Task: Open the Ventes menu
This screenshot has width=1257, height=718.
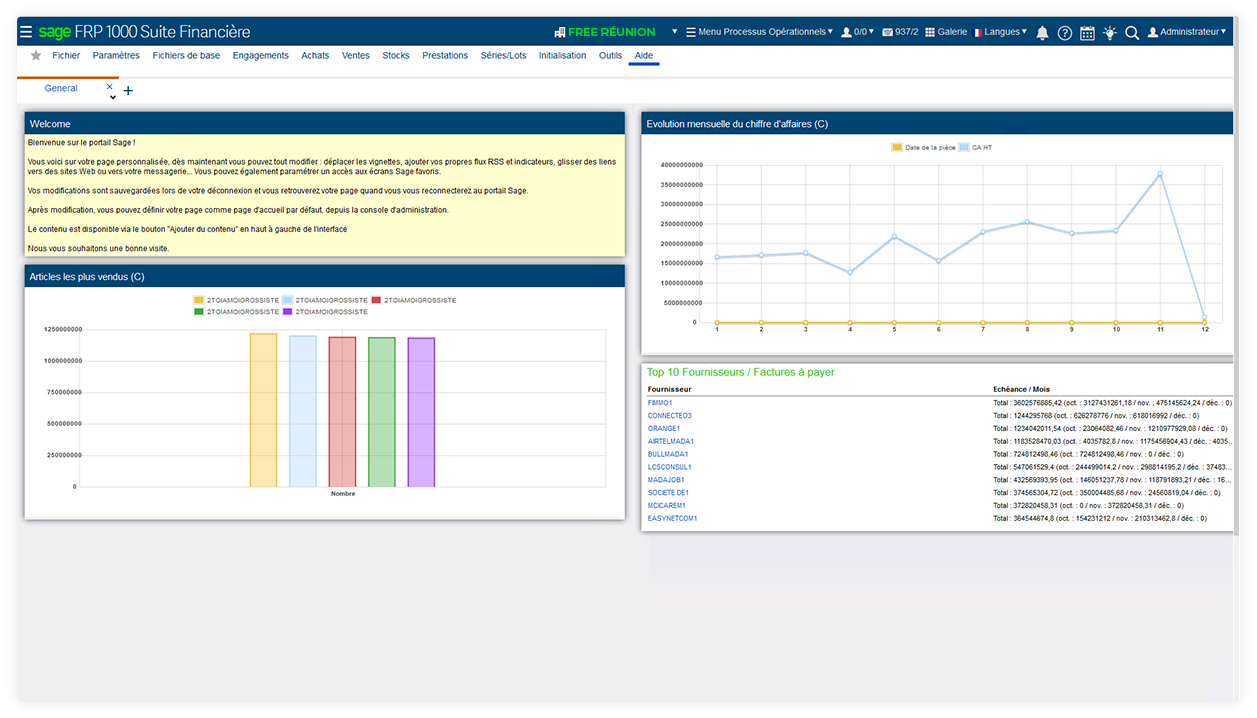Action: [x=356, y=56]
